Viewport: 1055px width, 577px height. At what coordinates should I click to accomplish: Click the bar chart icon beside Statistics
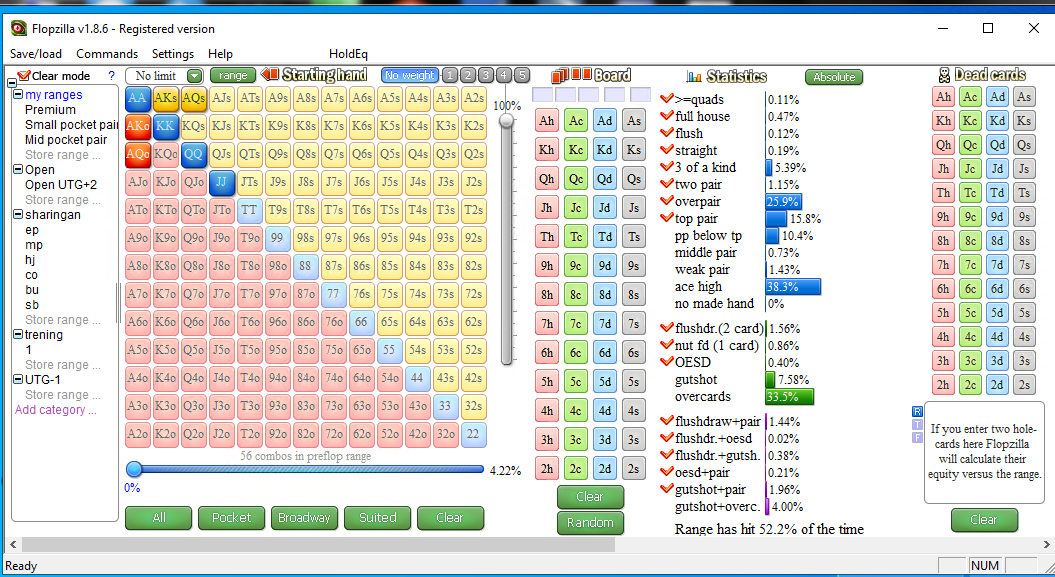[x=694, y=76]
